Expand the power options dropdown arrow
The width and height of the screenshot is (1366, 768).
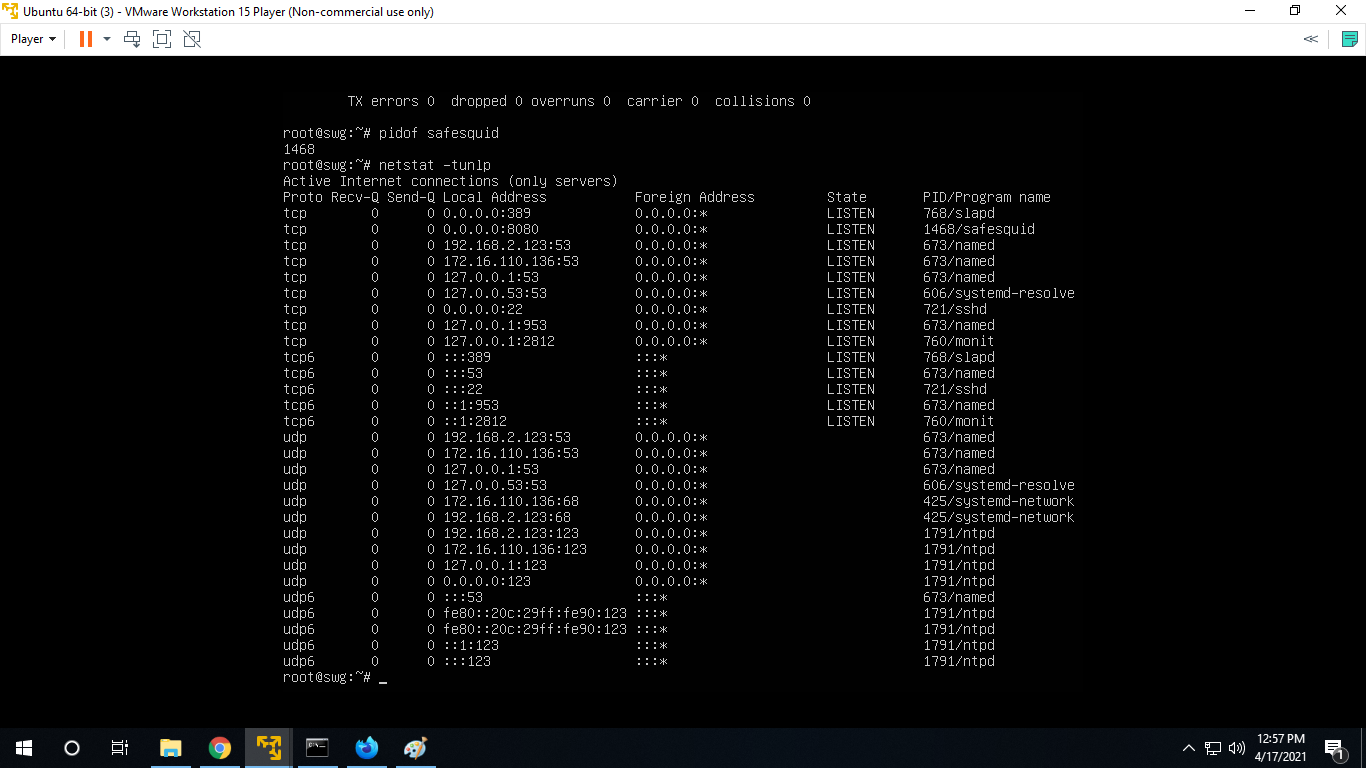coord(107,39)
